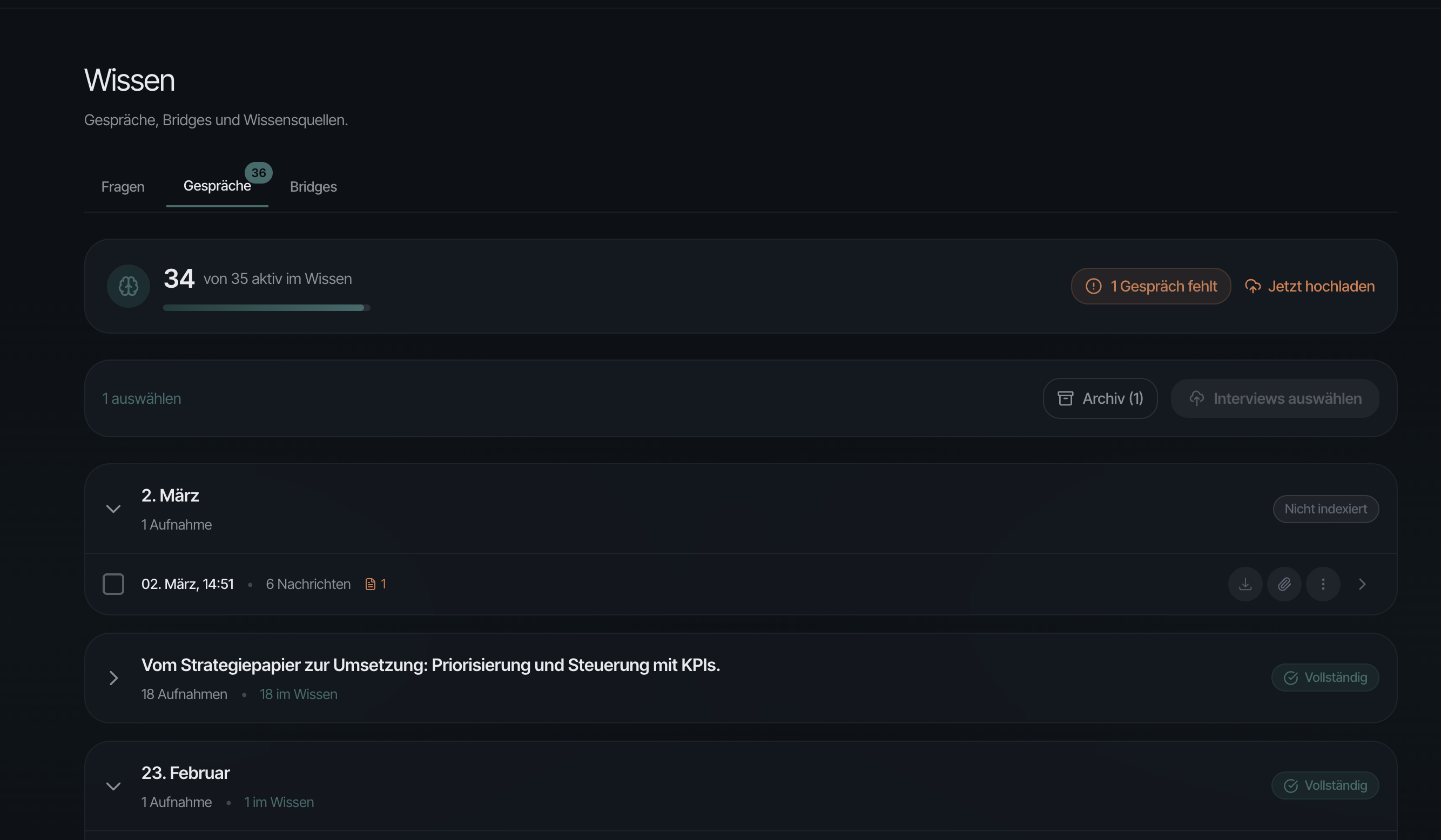Click the archive box icon
1441x840 pixels.
(x=1065, y=398)
